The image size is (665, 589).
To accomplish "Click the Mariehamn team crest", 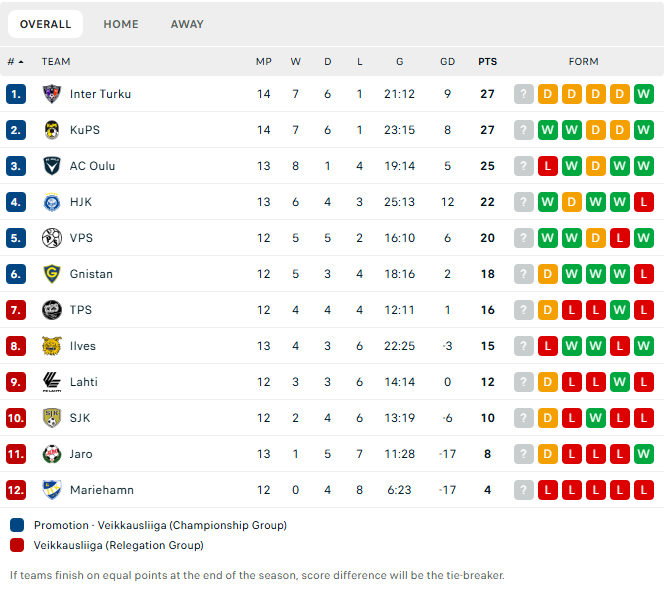I will pyautogui.click(x=52, y=490).
